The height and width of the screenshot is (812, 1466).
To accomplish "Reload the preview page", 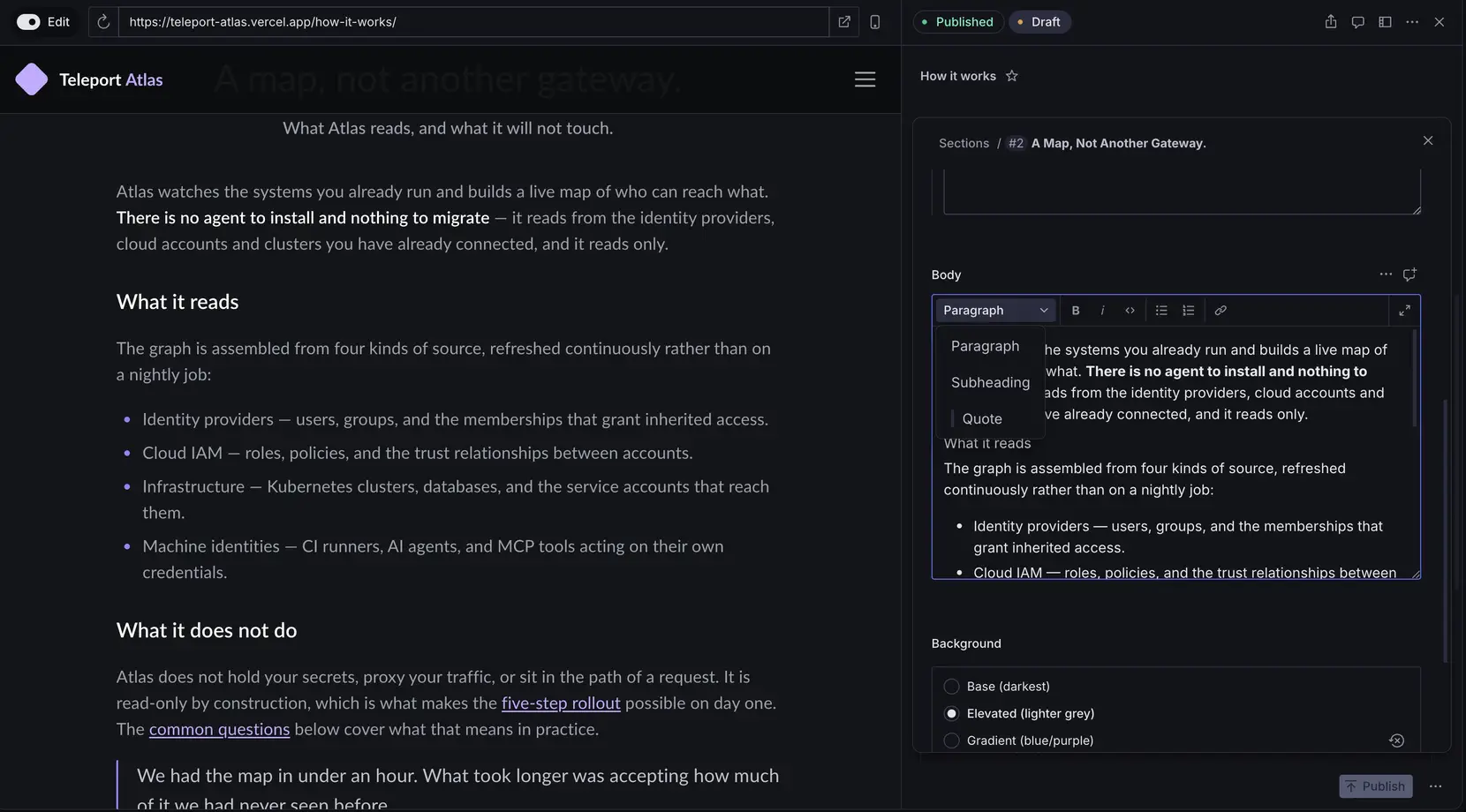I will tap(103, 22).
